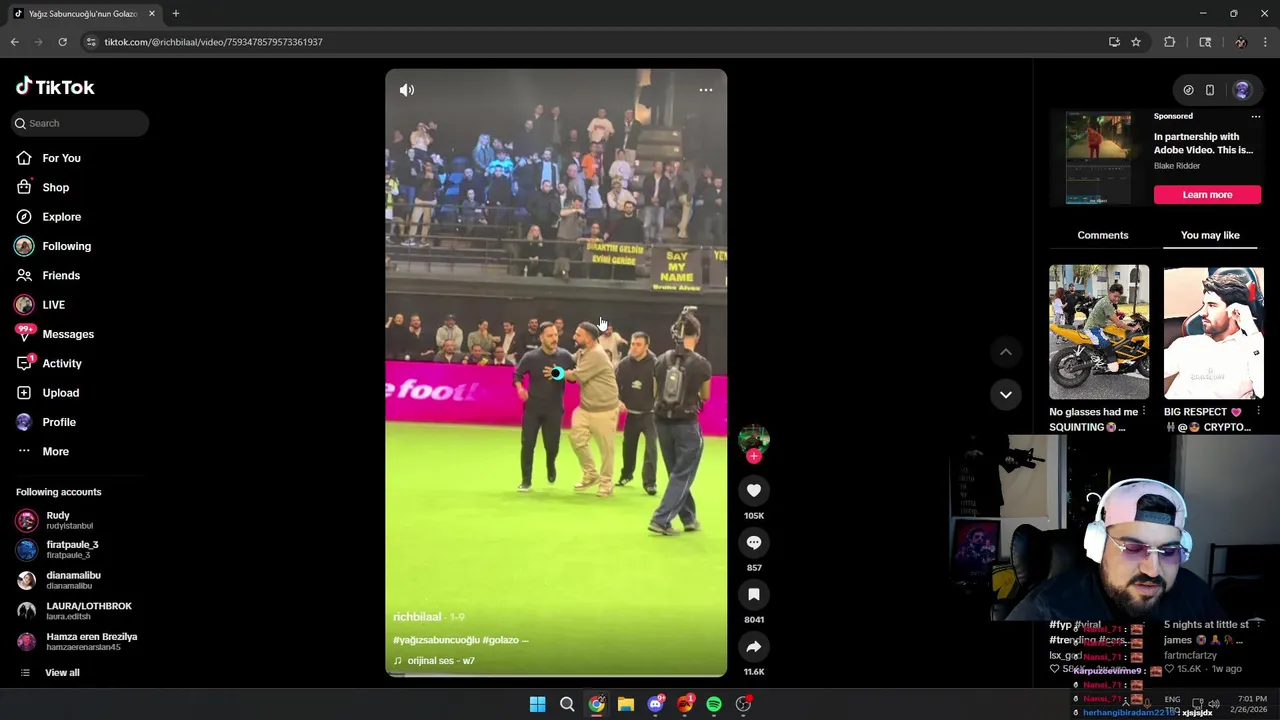1280x720 pixels.
Task: Open the followed account LAURA/LOTHBROK
Action: 88,611
